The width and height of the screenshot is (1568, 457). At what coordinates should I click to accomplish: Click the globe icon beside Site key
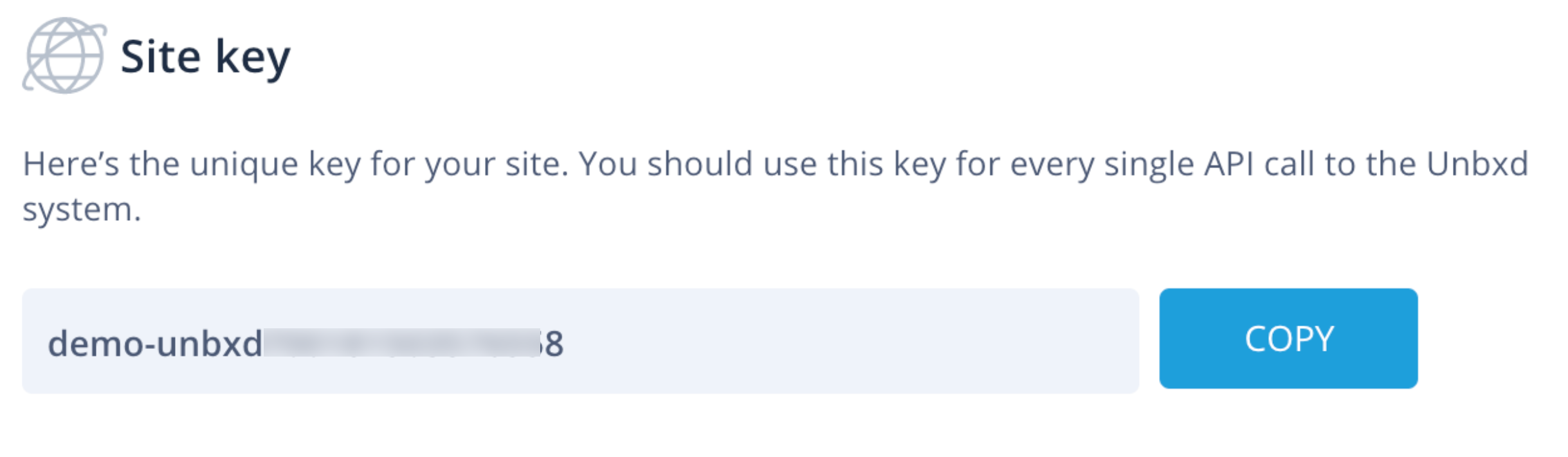click(64, 55)
